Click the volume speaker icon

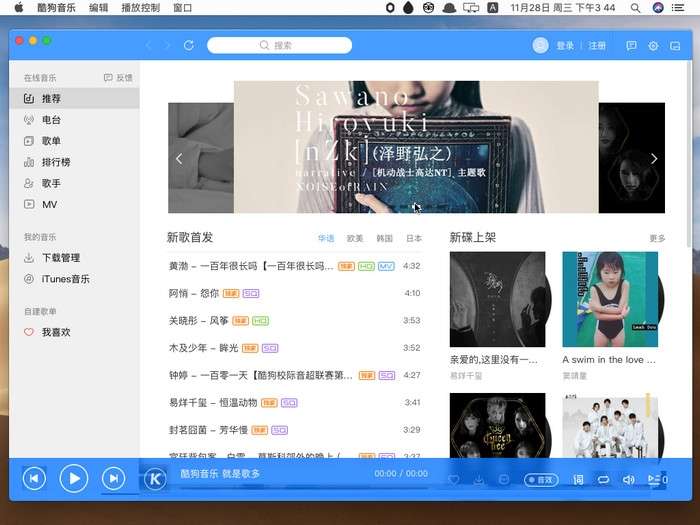[629, 480]
